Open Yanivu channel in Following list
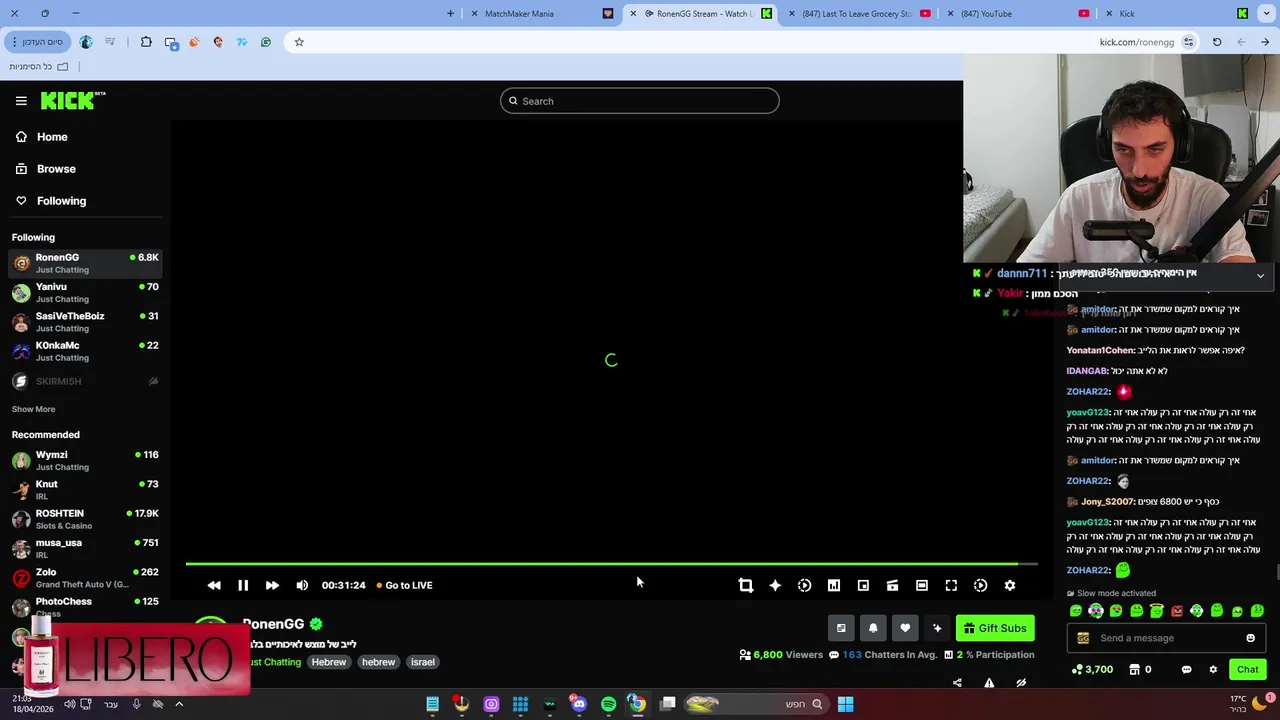The width and height of the screenshot is (1280, 720). click(x=84, y=292)
